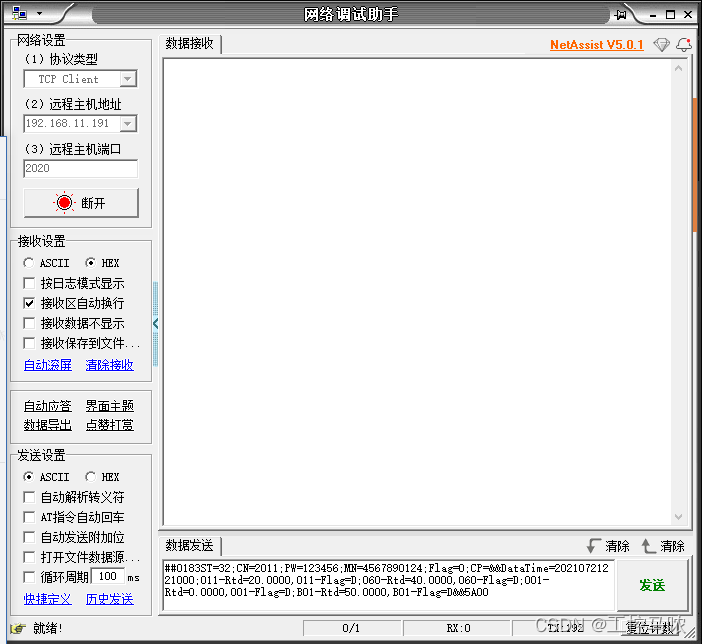Clear receive area using downward arrow 清除
This screenshot has height=644, width=702.
coord(608,546)
